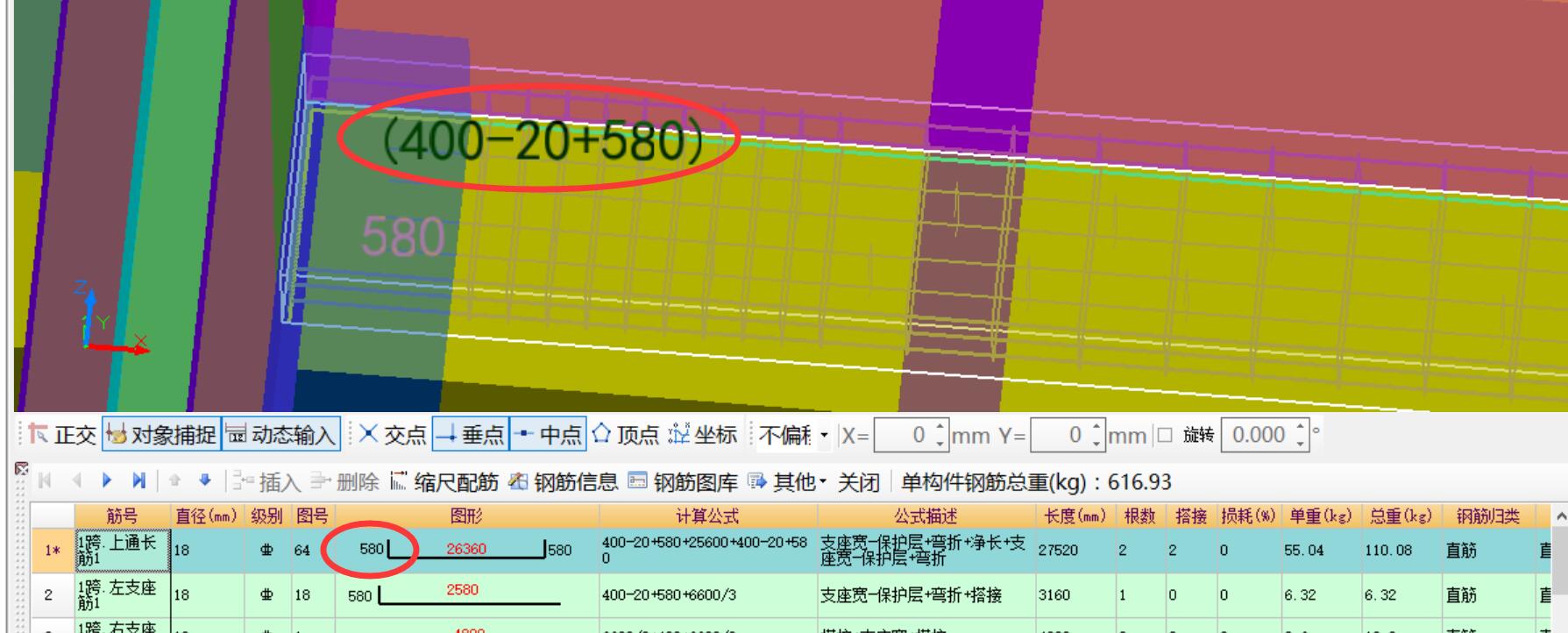Click total weight cell 110.08
The height and width of the screenshot is (633, 1568).
pos(1401,551)
